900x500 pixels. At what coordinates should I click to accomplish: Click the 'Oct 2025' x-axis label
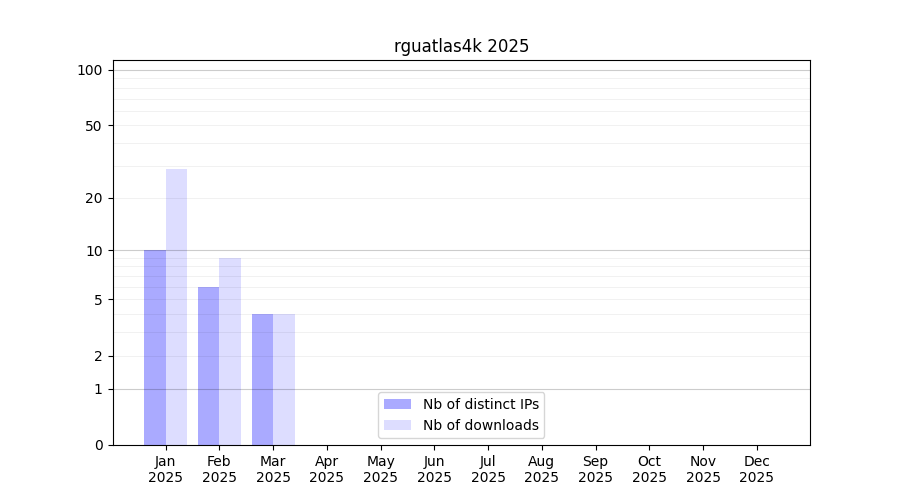click(649, 469)
